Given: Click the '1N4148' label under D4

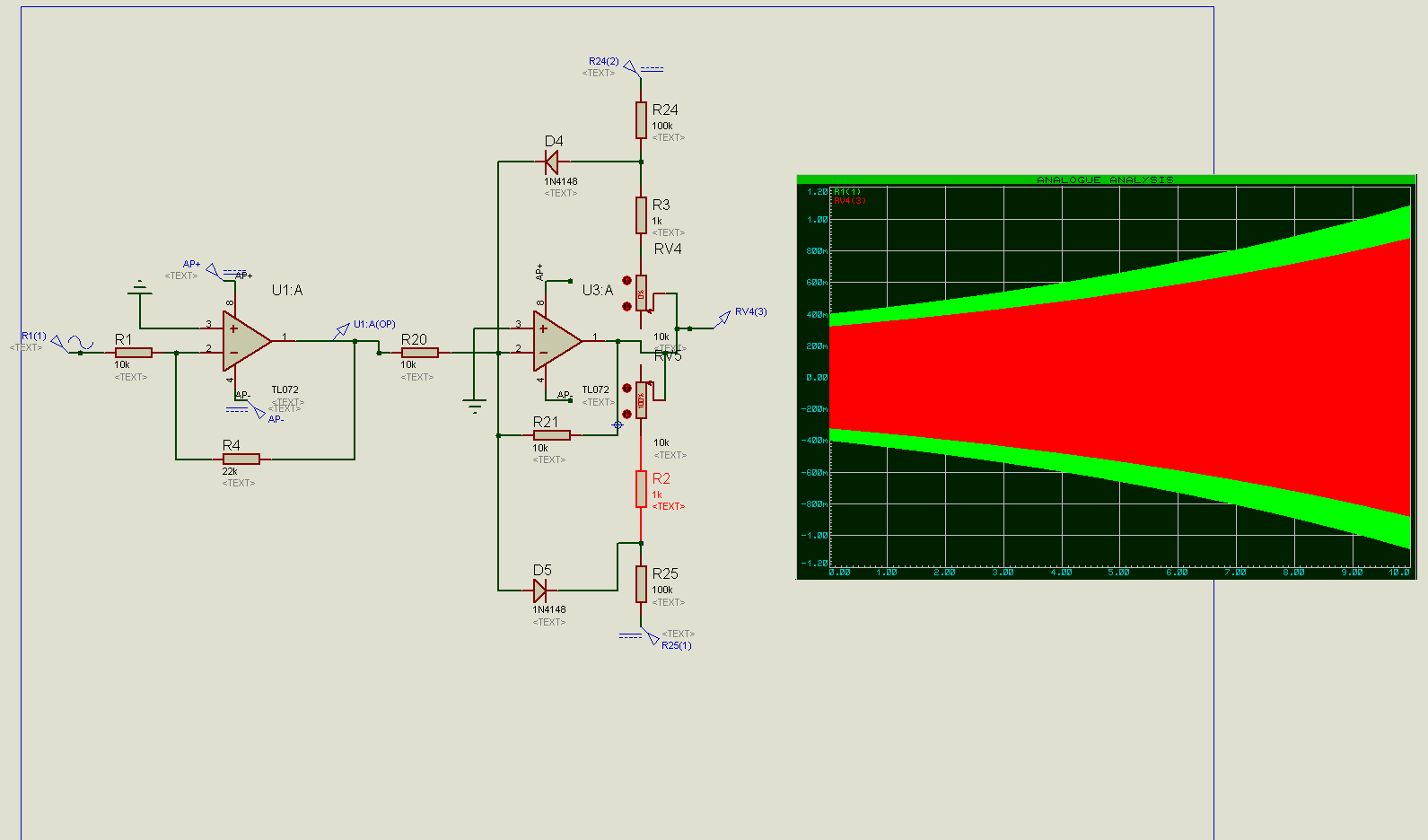Looking at the screenshot, I should 561,181.
